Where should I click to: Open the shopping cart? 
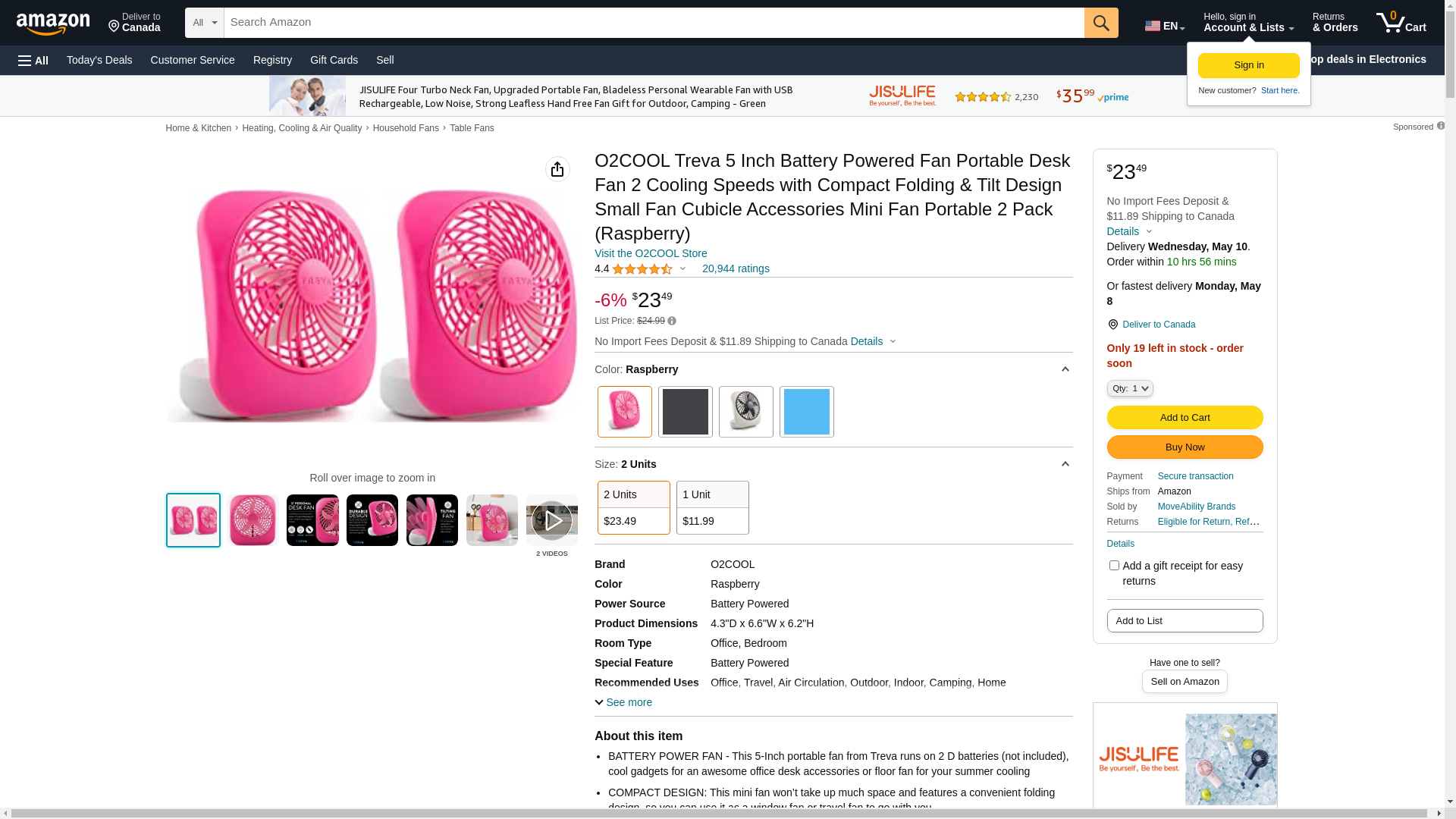[1401, 23]
